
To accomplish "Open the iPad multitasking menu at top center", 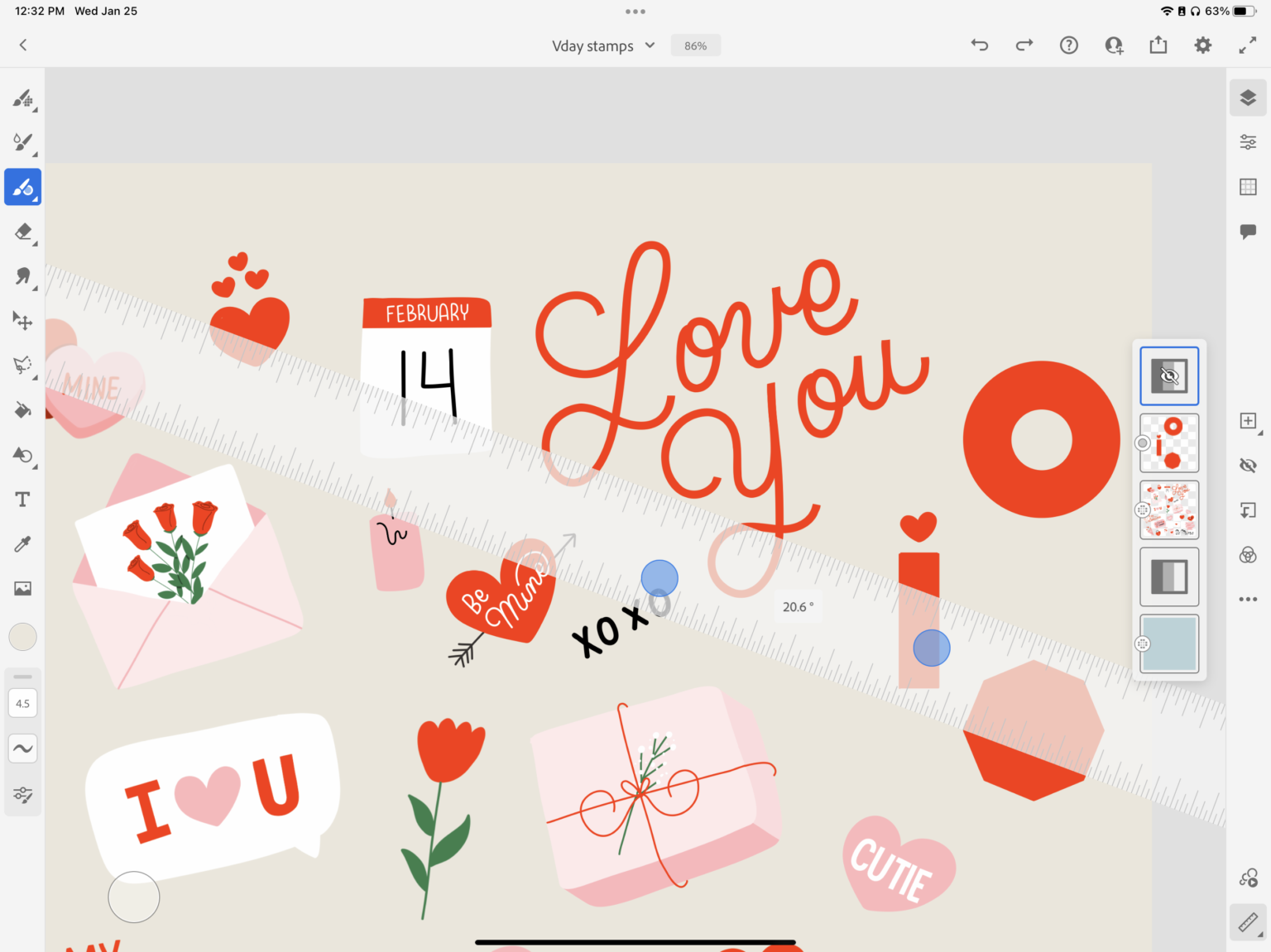I will 635,11.
